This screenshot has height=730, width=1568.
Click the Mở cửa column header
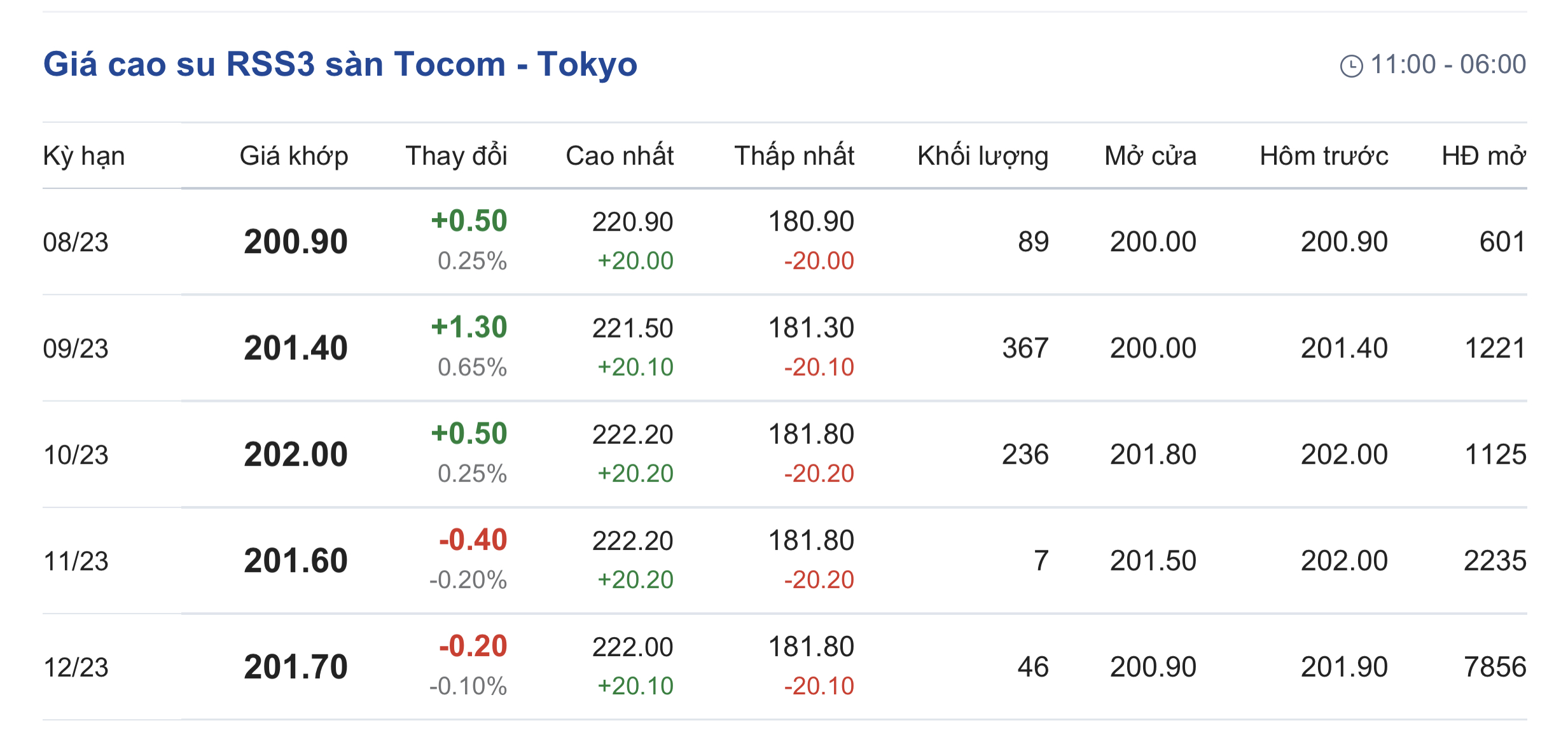1150,156
